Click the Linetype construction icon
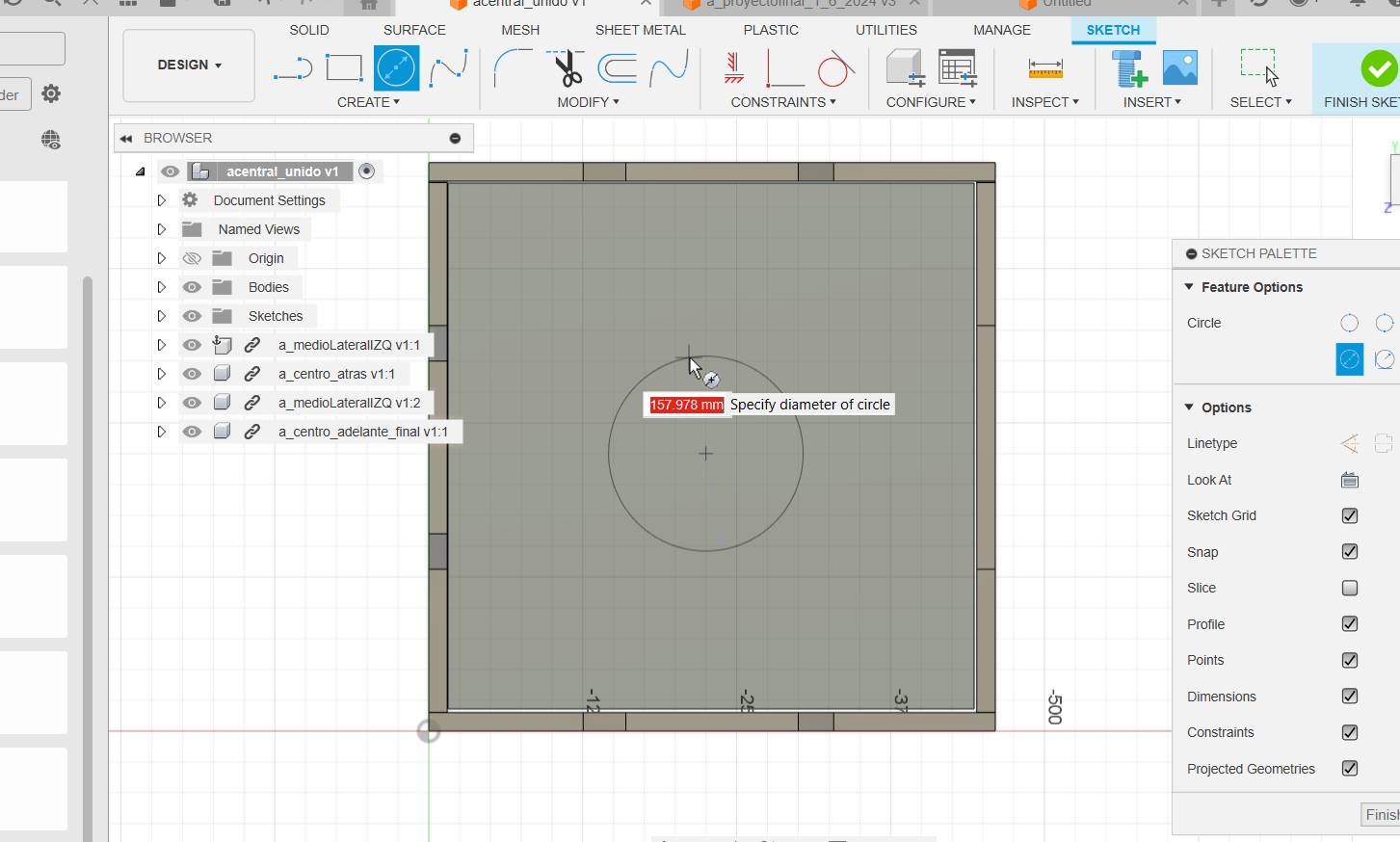Screen dimensions: 1400x842 coord(1349,443)
